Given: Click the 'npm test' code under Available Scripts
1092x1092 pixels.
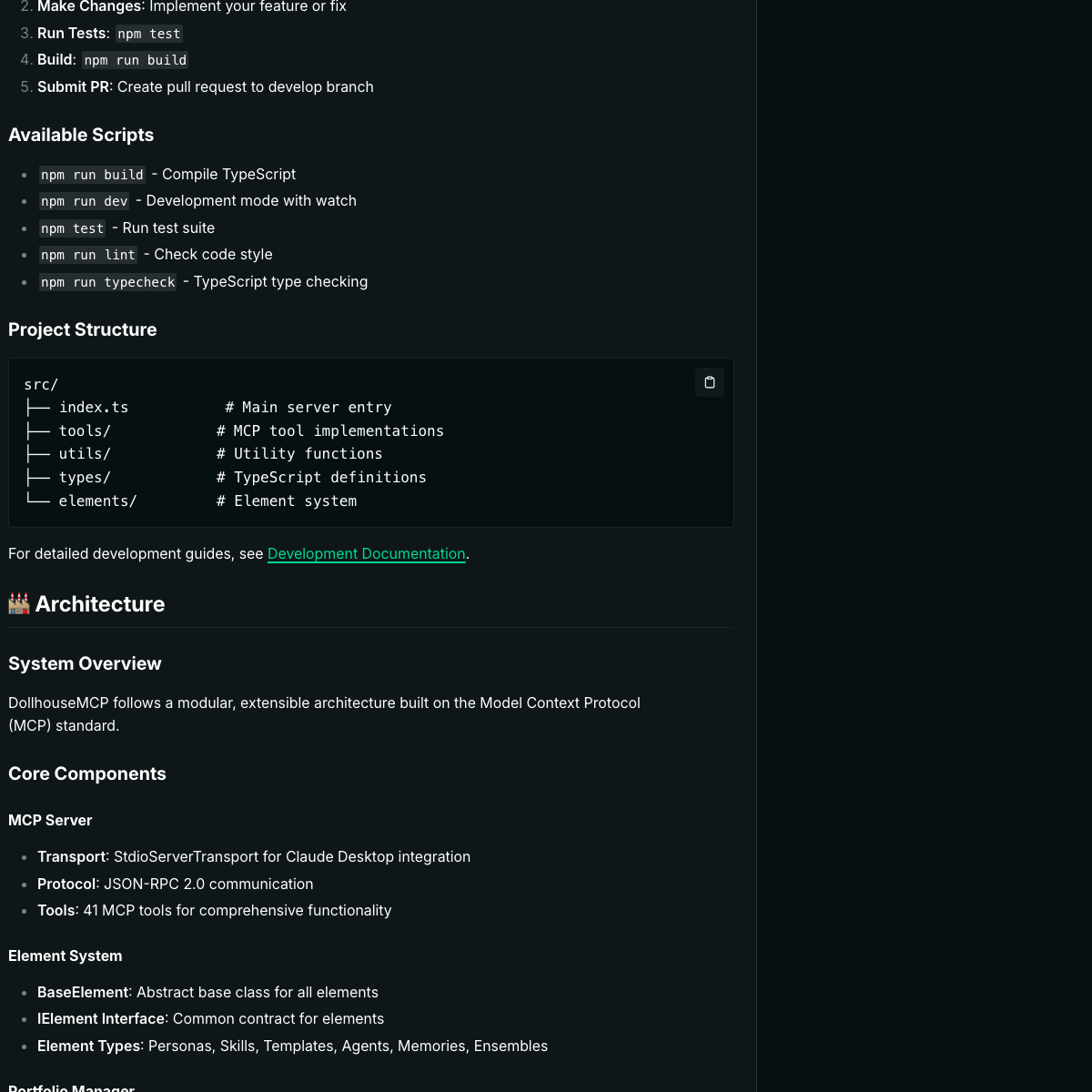Looking at the screenshot, I should [x=72, y=228].
